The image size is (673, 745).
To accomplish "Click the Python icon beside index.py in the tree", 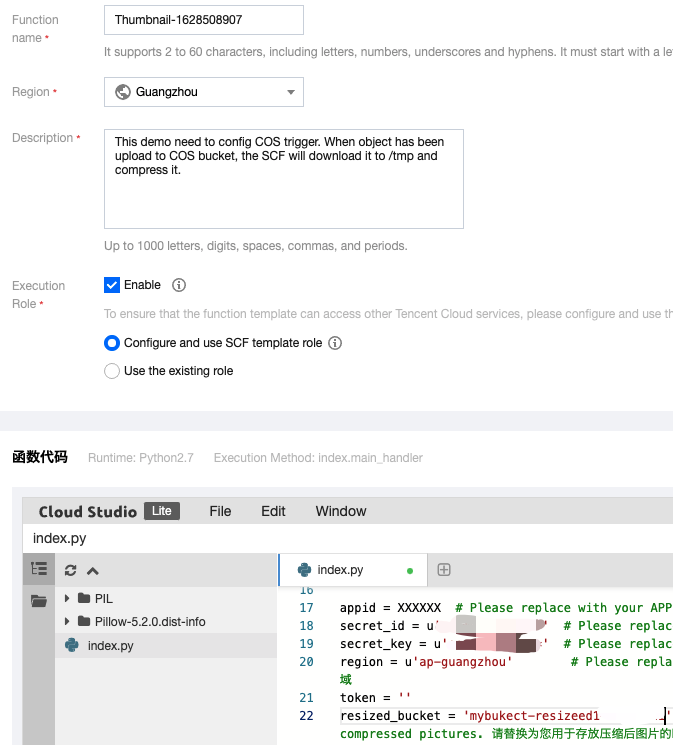I will pyautogui.click(x=72, y=645).
